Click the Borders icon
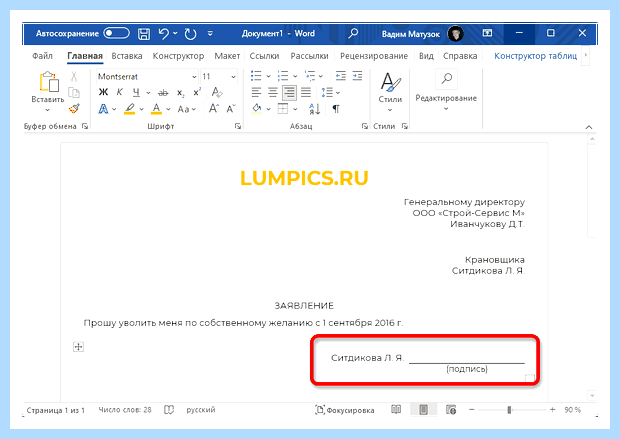 coord(283,109)
